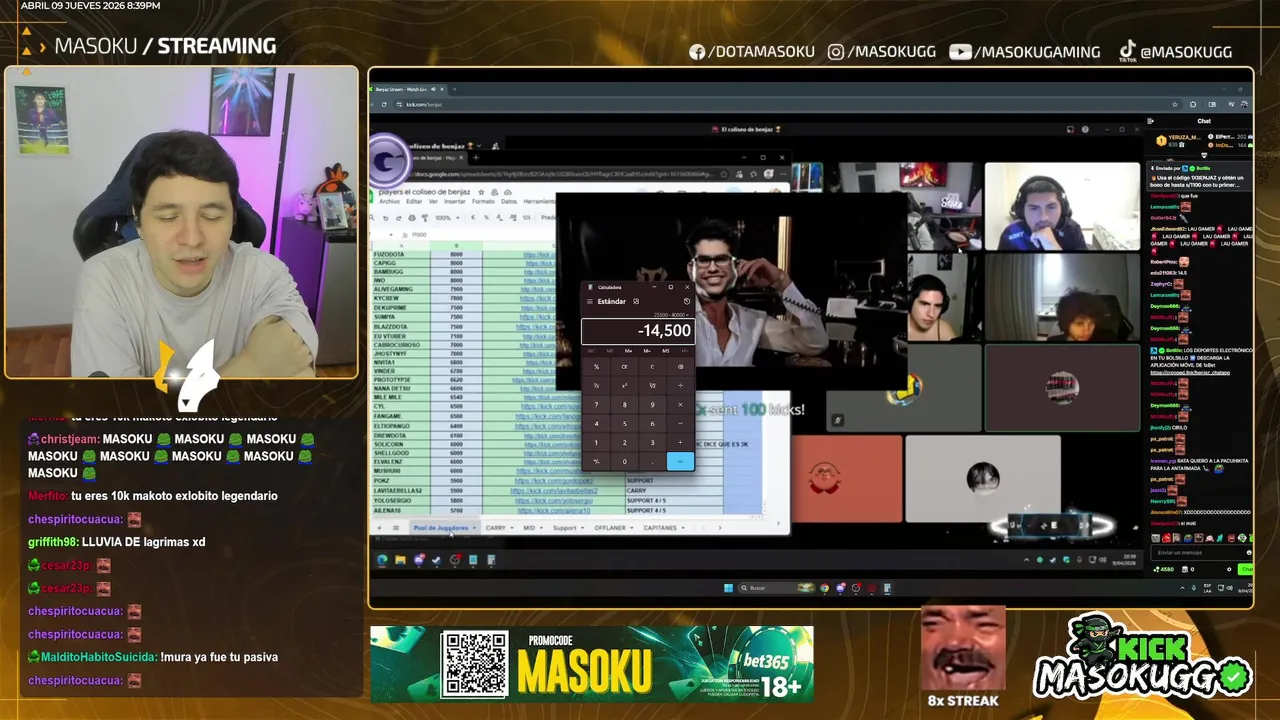1280x720 pixels.
Task: Open Facebook /DOTAMASOKU icon in overlay
Action: click(697, 52)
